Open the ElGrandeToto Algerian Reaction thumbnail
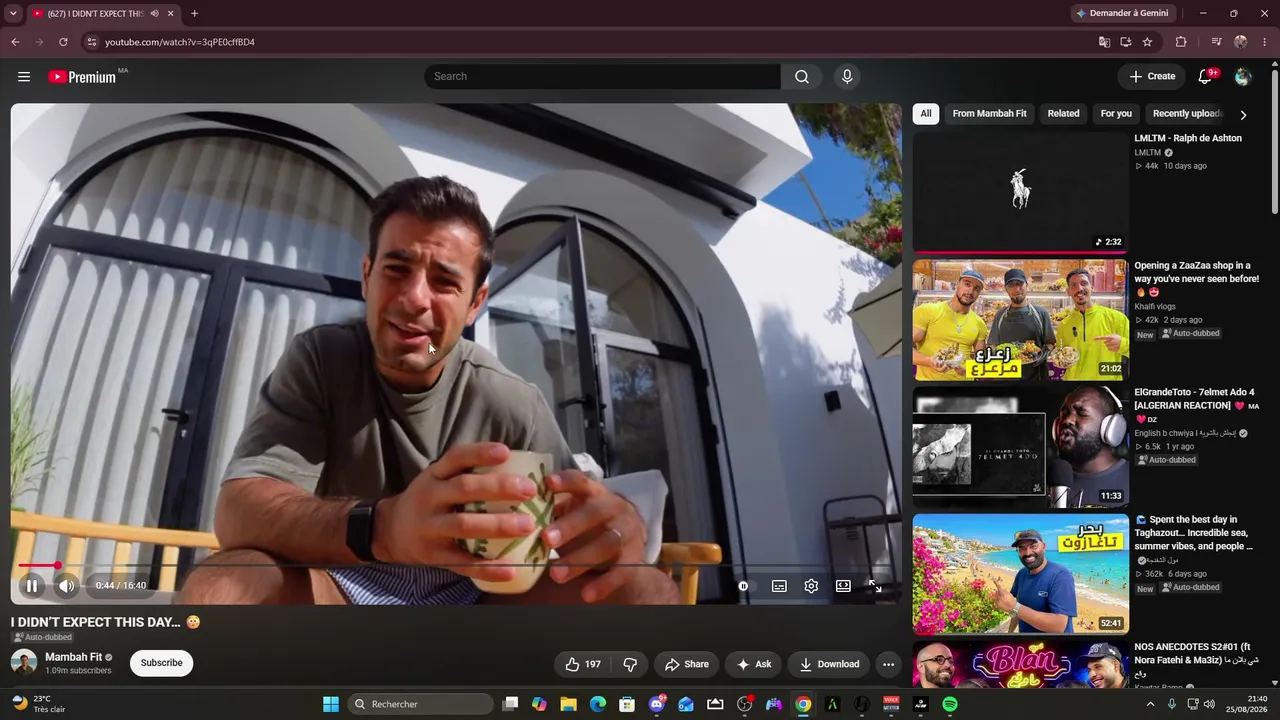Screen dimensions: 1280x720 click(1020, 447)
